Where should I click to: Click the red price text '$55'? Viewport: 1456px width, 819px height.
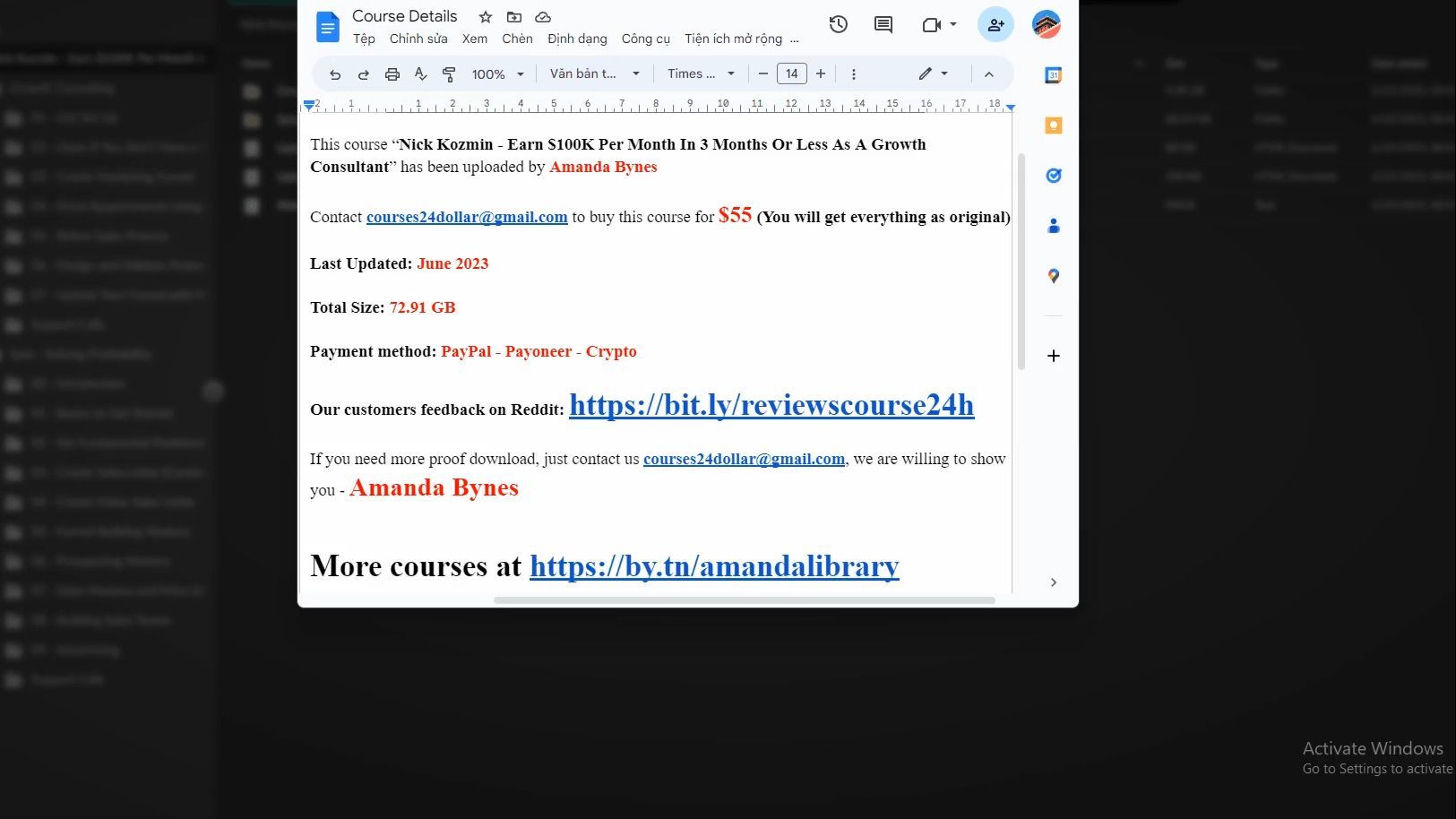coord(735,215)
